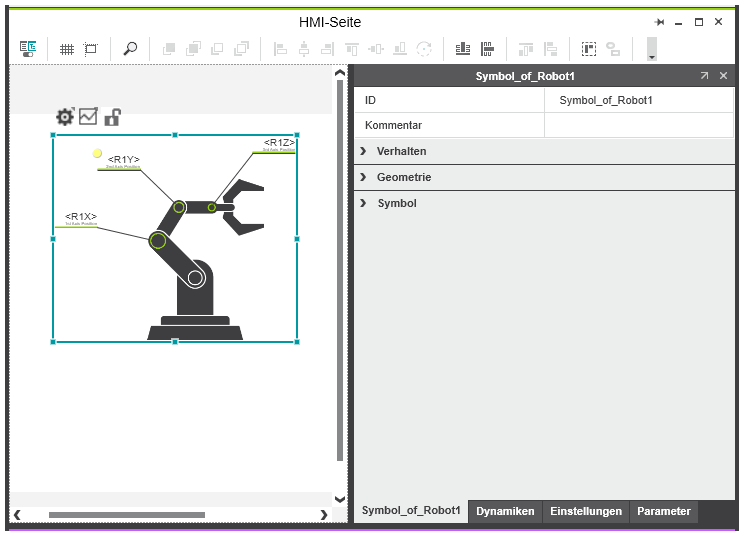Open the Parameter tab
The image size is (744, 536).
[664, 511]
